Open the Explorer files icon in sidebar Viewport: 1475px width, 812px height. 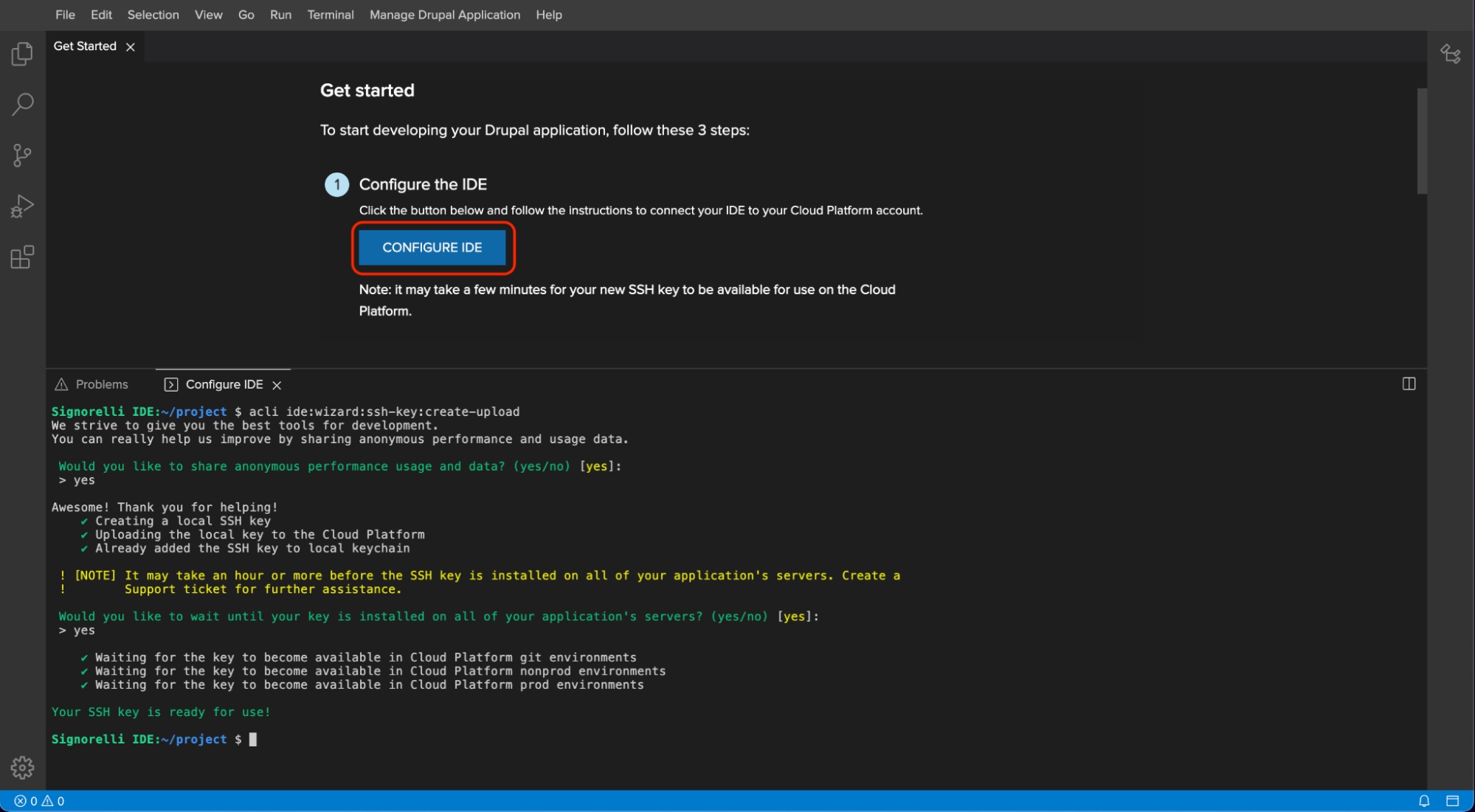click(x=22, y=54)
